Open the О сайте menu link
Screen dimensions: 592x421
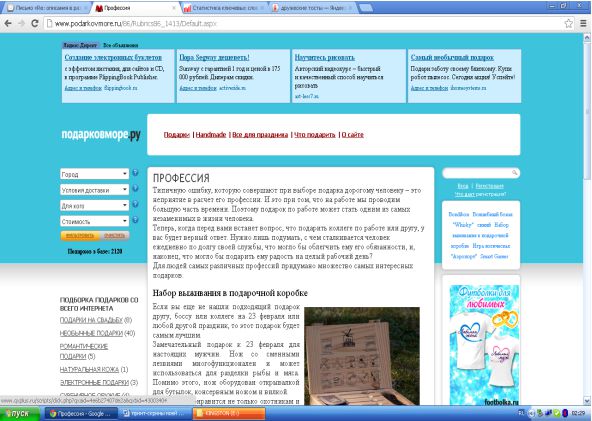pyautogui.click(x=352, y=135)
